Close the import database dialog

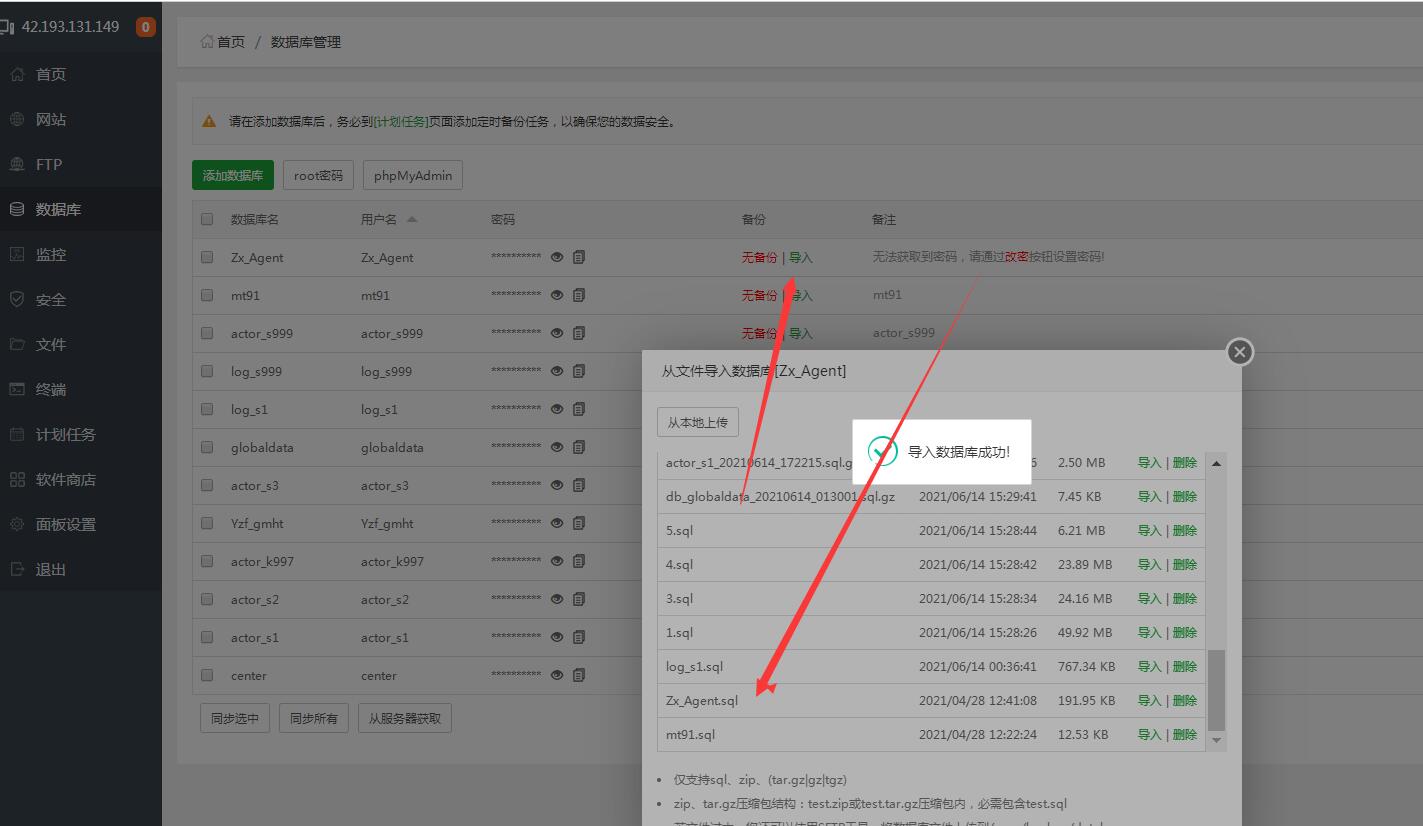(1239, 352)
